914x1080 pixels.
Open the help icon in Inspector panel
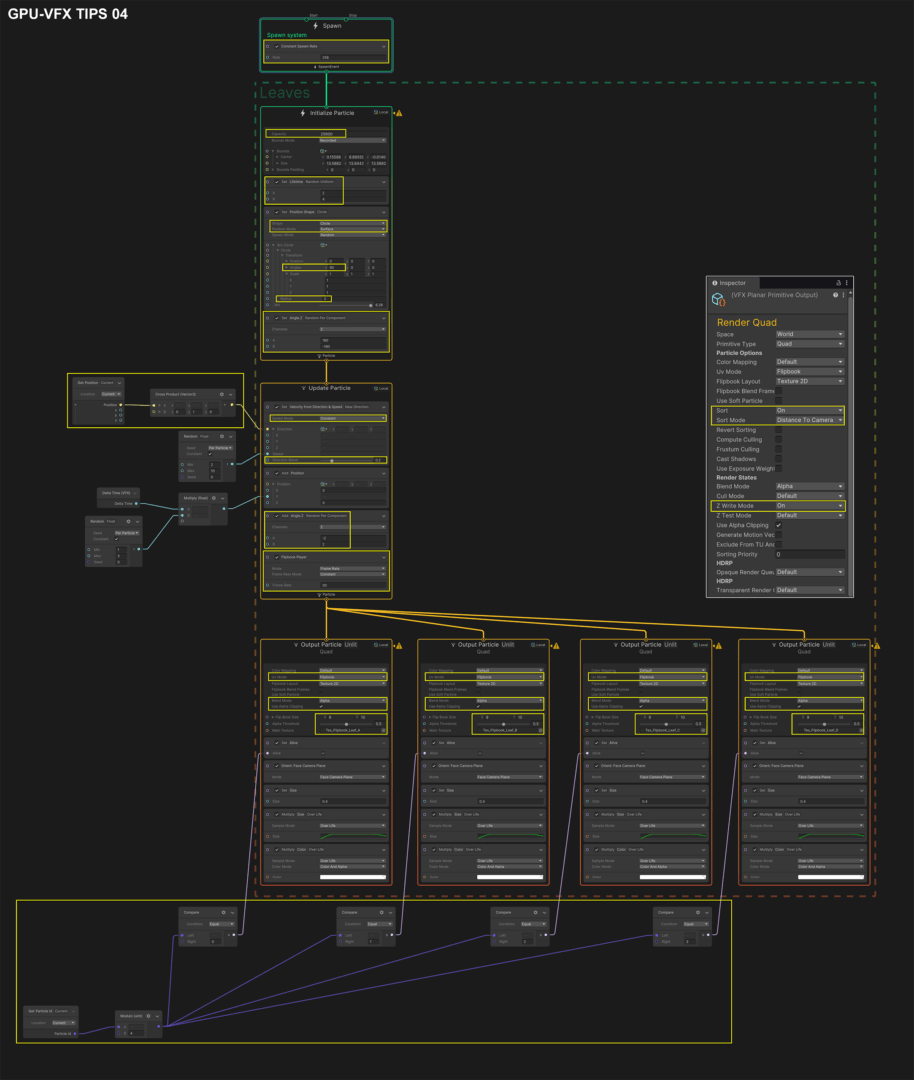point(837,295)
